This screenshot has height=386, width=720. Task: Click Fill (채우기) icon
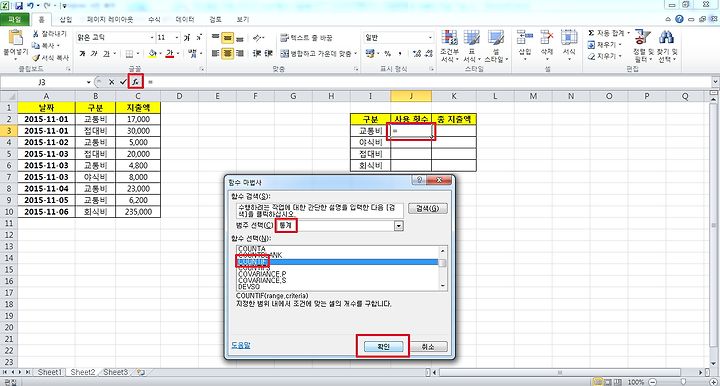(591, 45)
